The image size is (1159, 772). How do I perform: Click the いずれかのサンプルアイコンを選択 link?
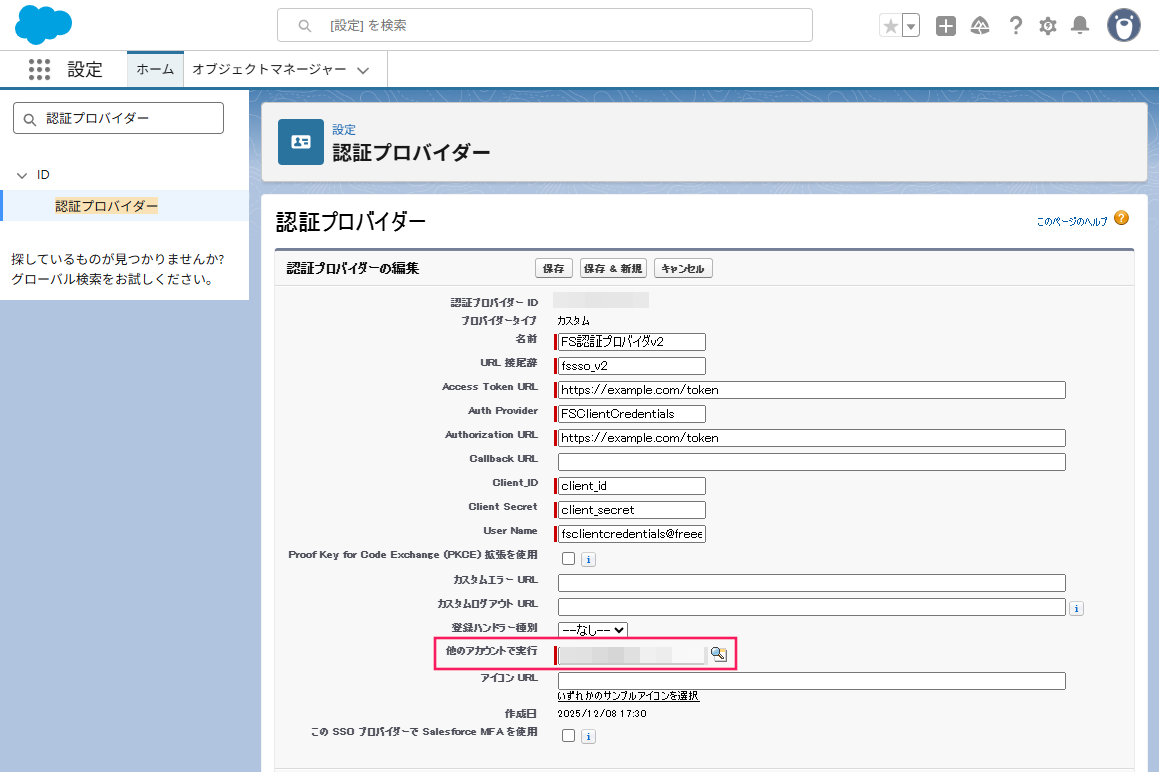tap(628, 696)
